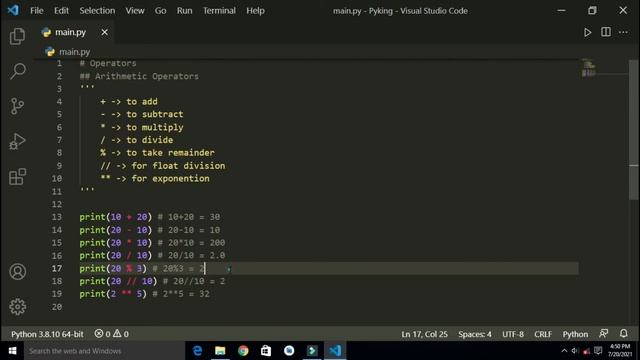Click the 'Search the web and Windows' box
Image resolution: width=640 pixels, height=360 pixels.
click(104, 351)
